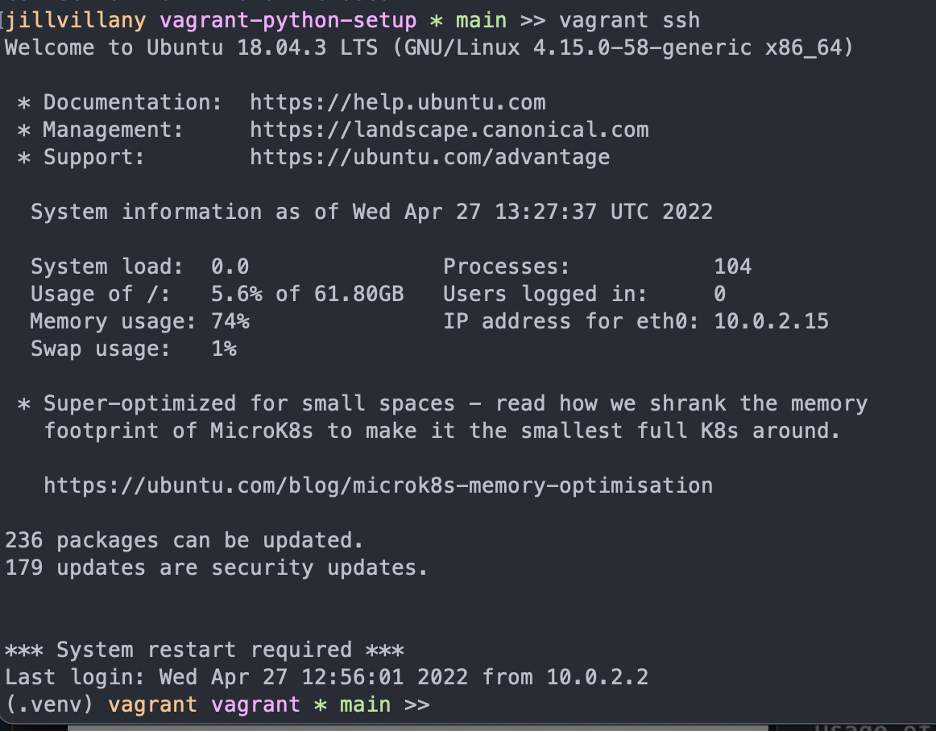This screenshot has height=732, width=936.
Task: Select the Memory usage 74% value
Action: (x=229, y=321)
